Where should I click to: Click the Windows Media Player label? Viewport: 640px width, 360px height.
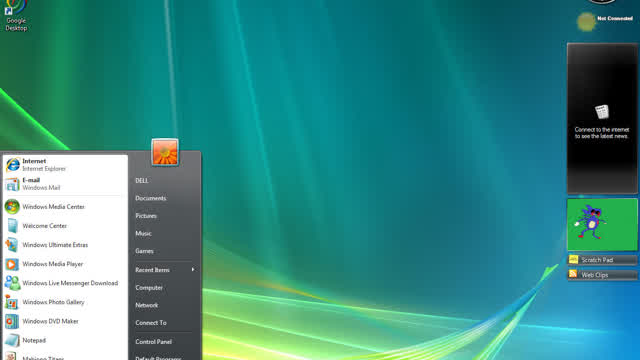point(53,264)
